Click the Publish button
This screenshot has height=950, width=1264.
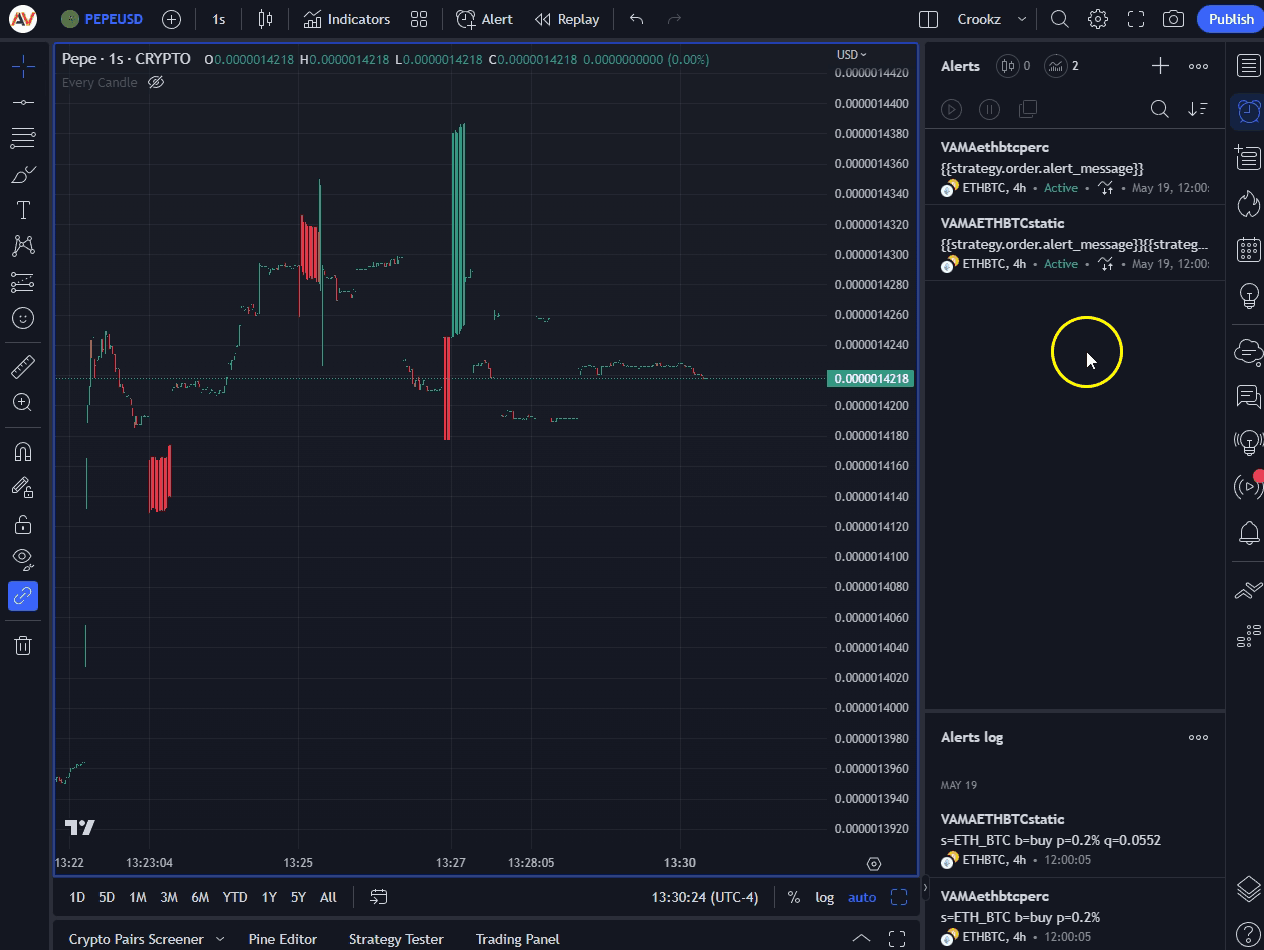click(x=1230, y=19)
